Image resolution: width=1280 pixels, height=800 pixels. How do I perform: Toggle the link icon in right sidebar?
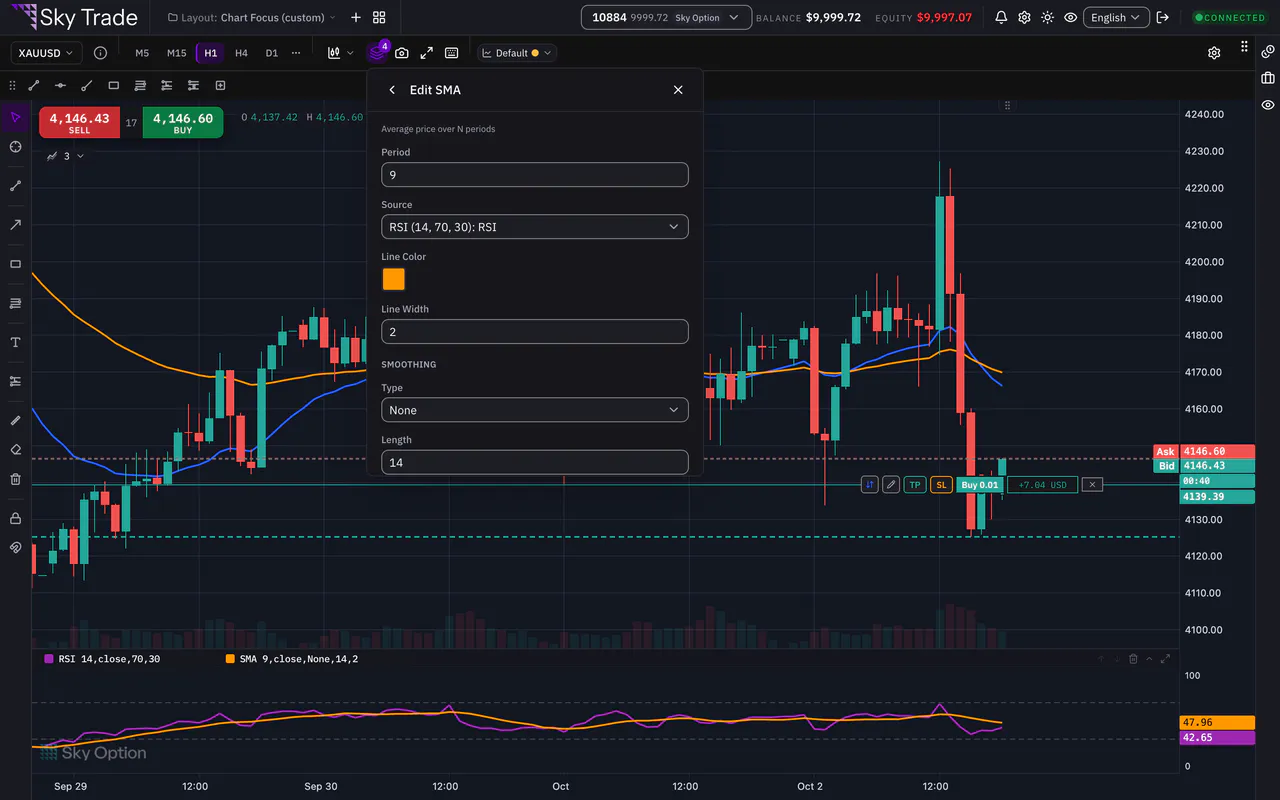coord(1268,50)
